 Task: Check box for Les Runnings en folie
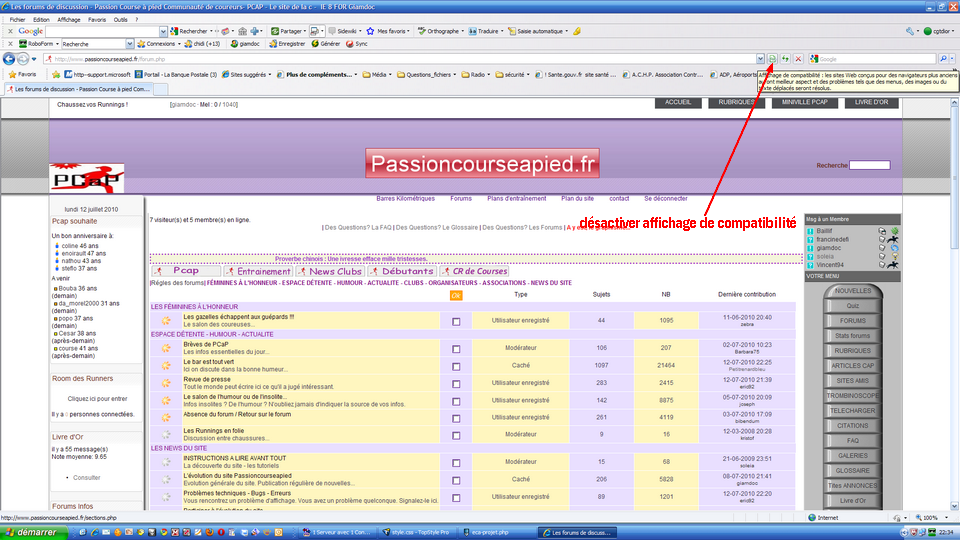click(456, 436)
